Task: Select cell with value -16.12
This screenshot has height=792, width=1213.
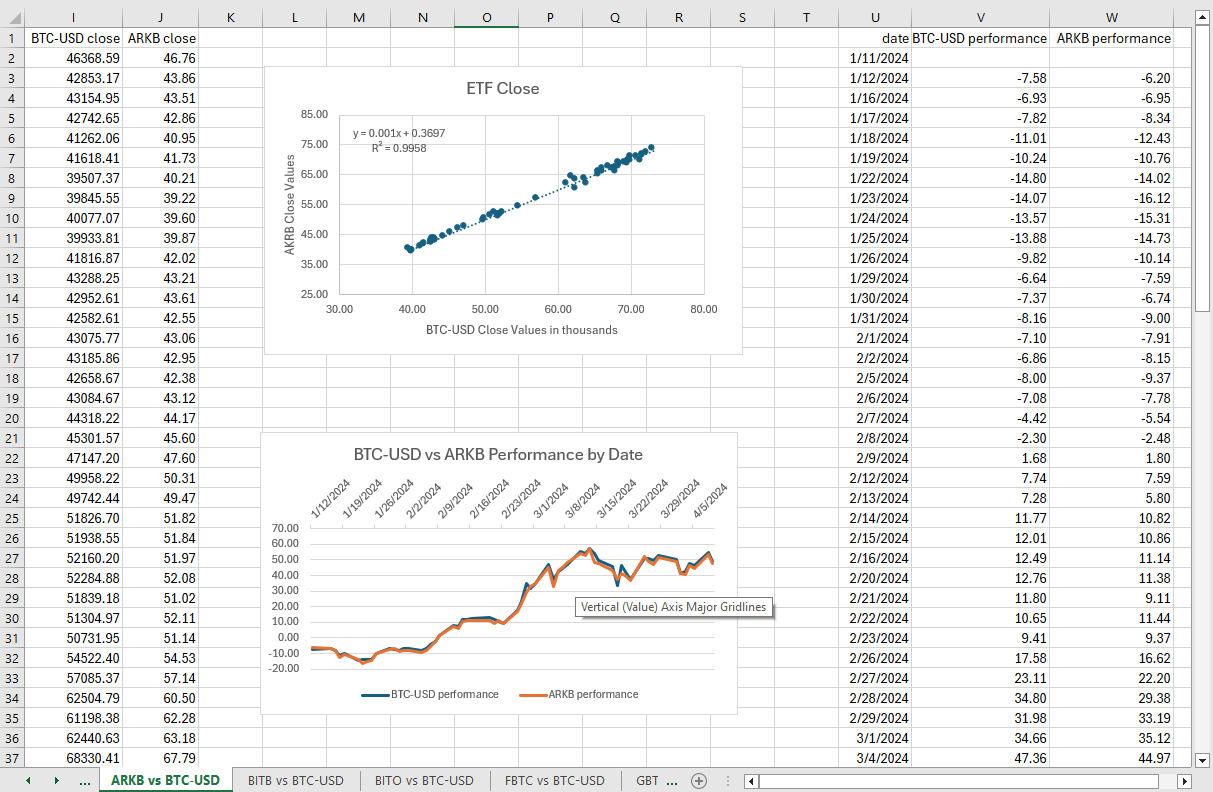Action: point(1111,198)
